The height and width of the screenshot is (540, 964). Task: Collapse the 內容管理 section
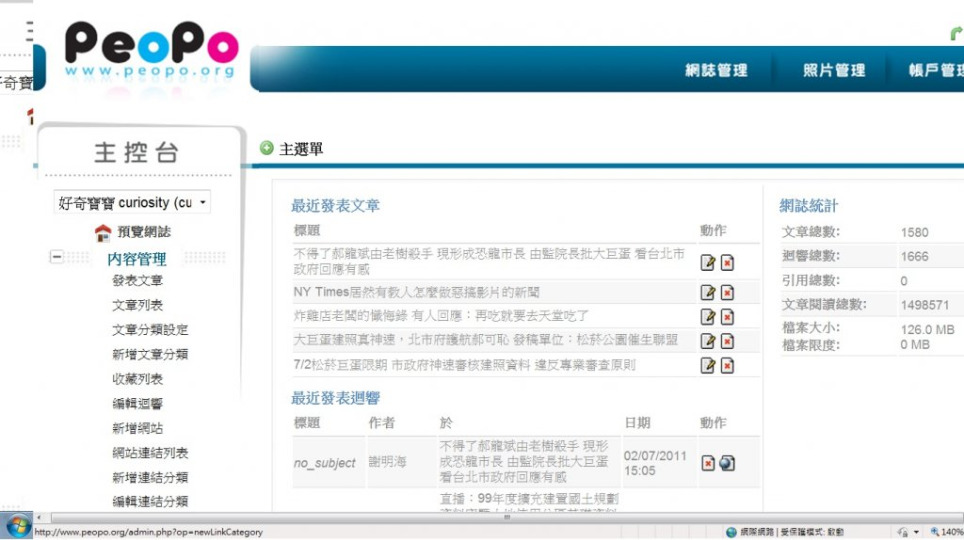[57, 258]
